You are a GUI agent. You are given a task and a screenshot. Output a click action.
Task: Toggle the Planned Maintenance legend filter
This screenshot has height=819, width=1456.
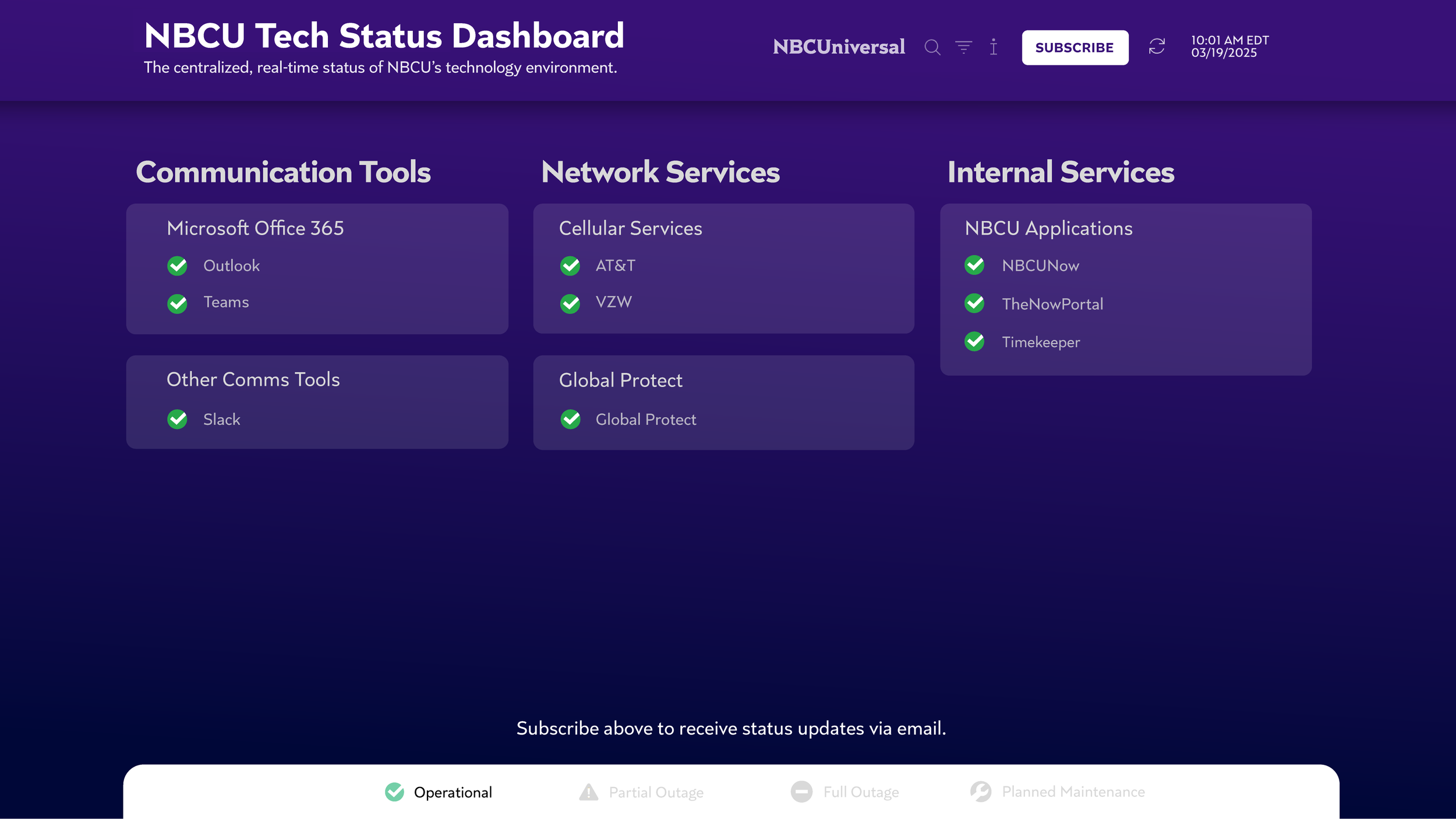(1058, 792)
